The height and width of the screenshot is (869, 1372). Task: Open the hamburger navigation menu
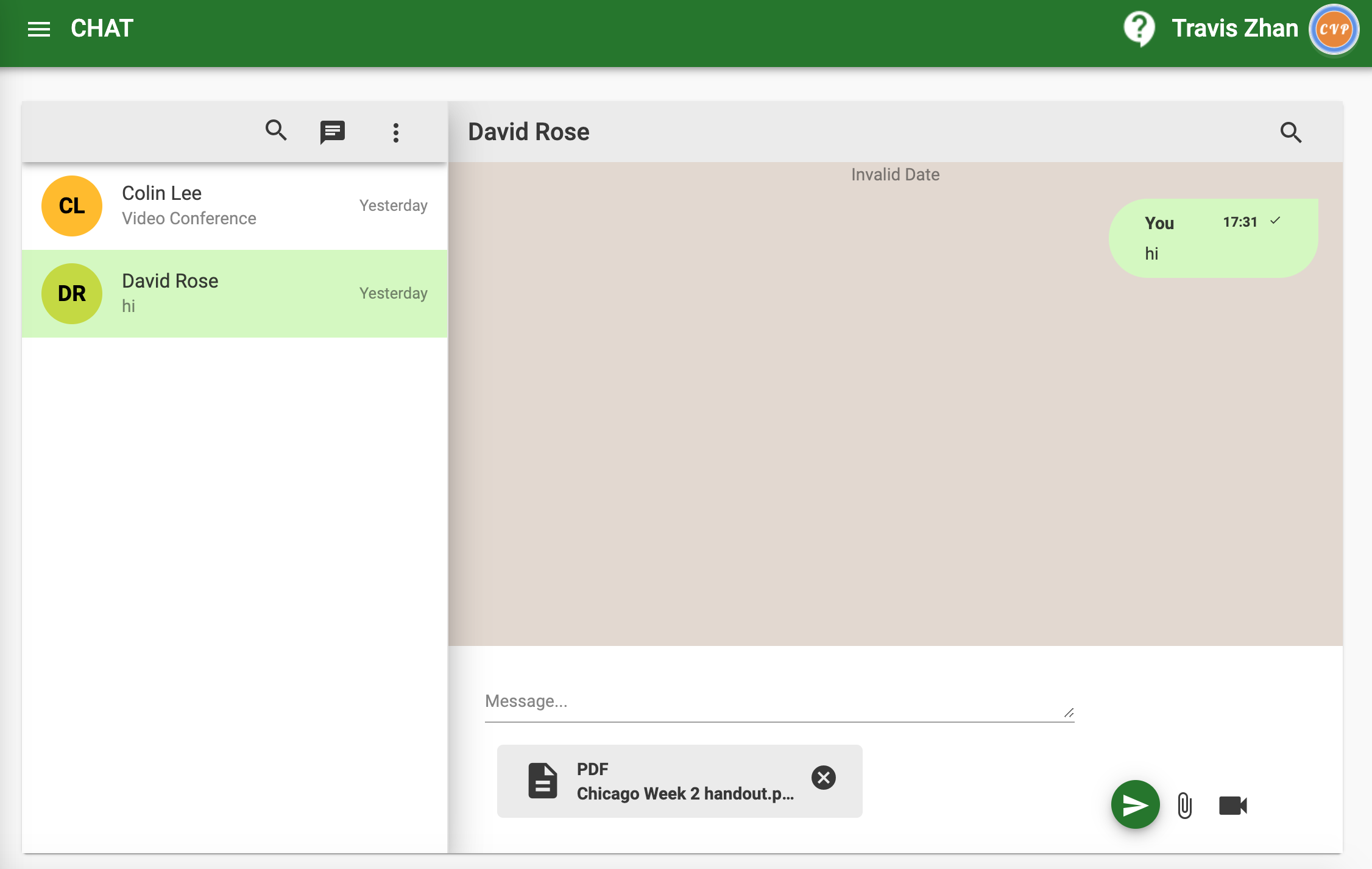point(39,29)
